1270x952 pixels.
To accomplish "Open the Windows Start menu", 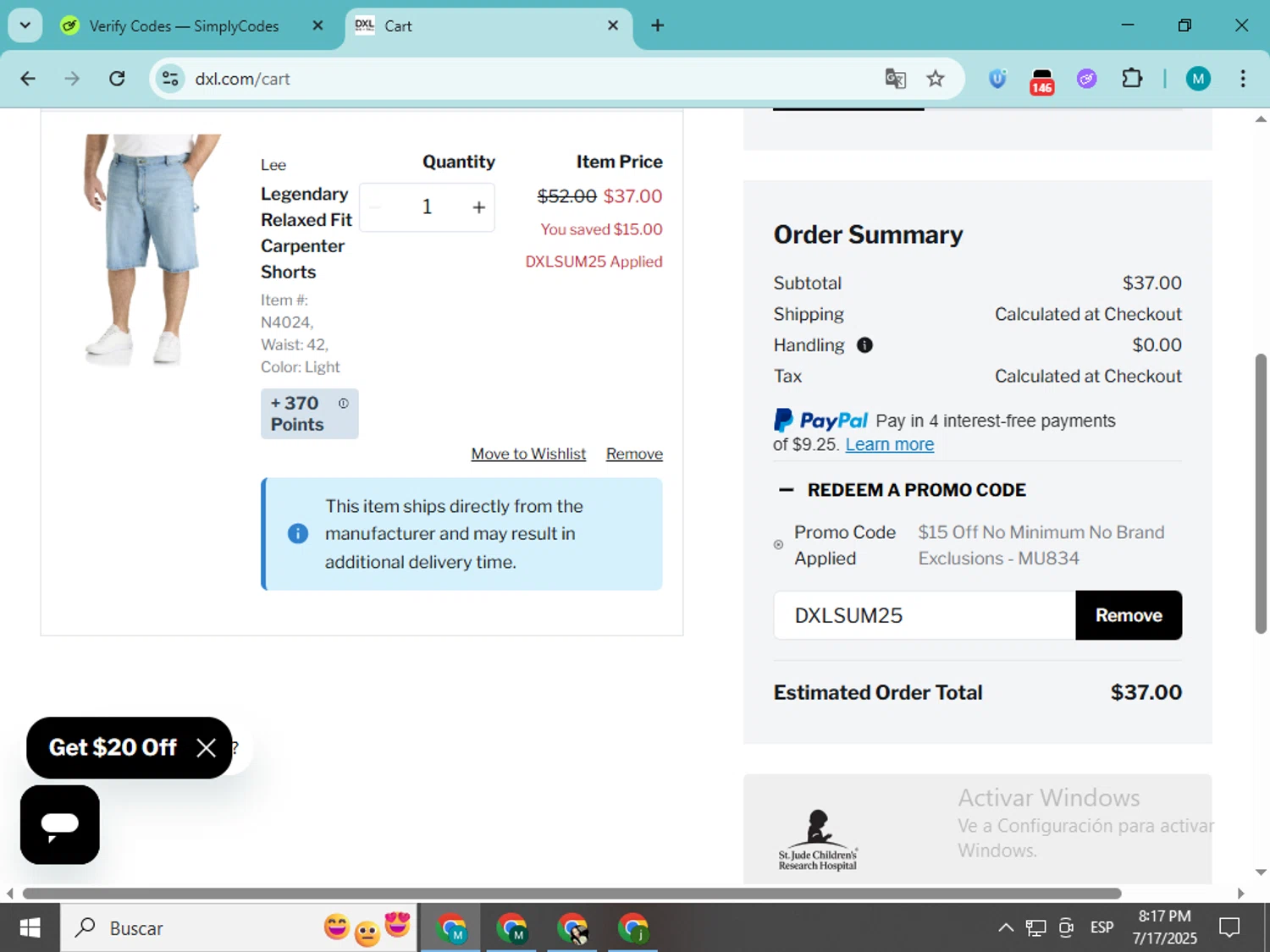I will pos(30,928).
